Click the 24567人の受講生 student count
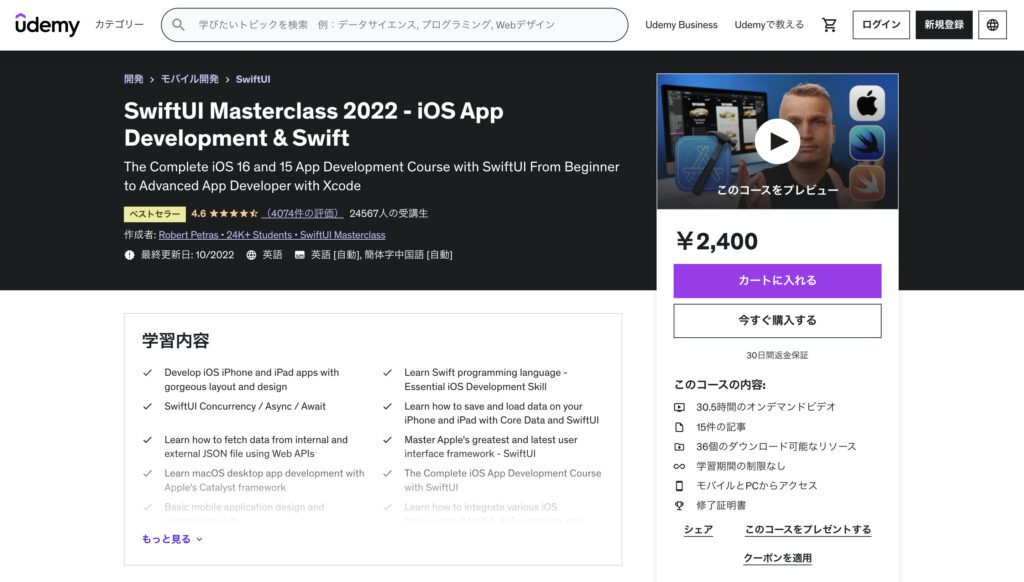Screen dimensions: 1024x582 (x=389, y=214)
